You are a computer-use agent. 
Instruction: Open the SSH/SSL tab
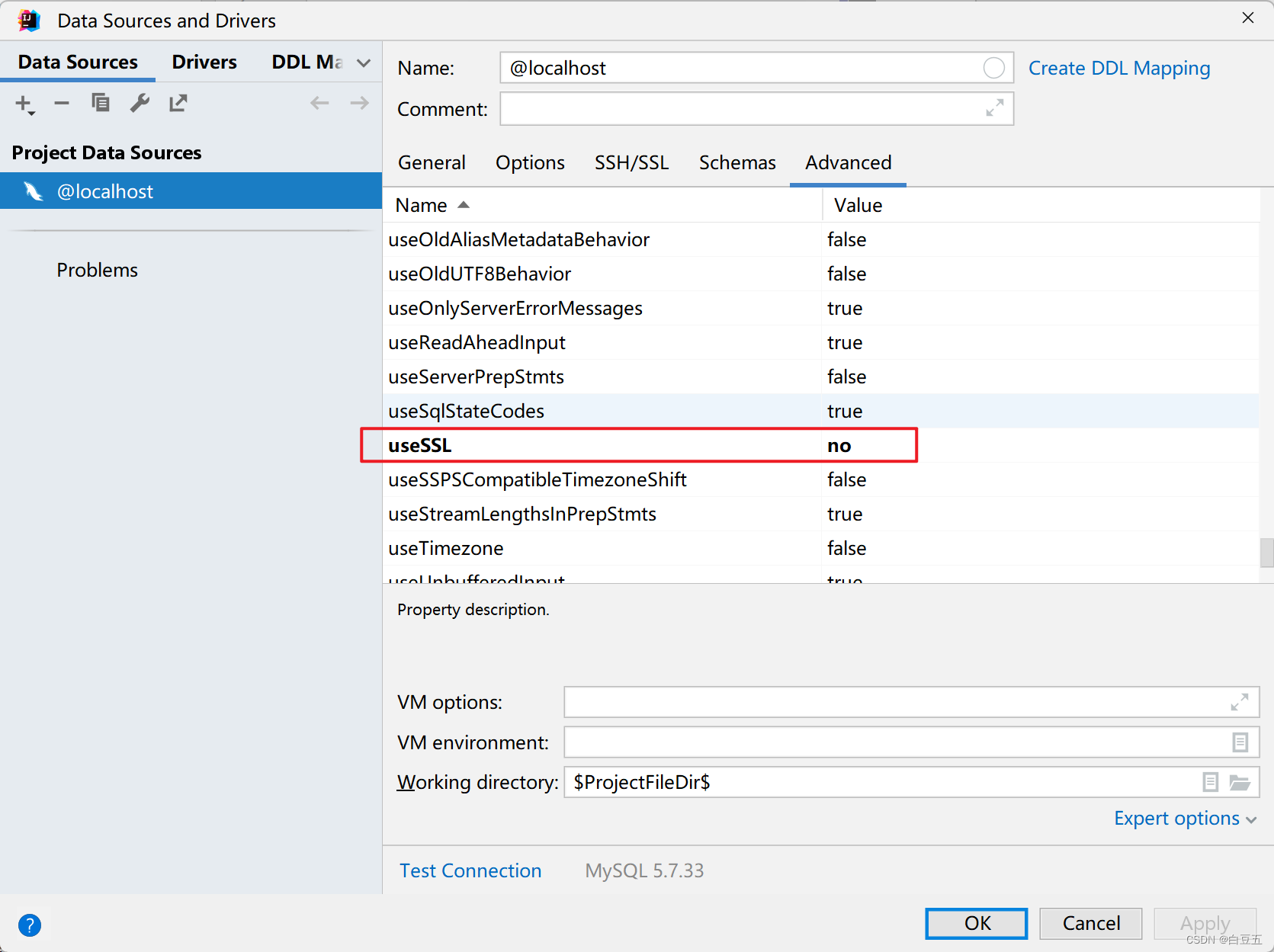pyautogui.click(x=631, y=162)
